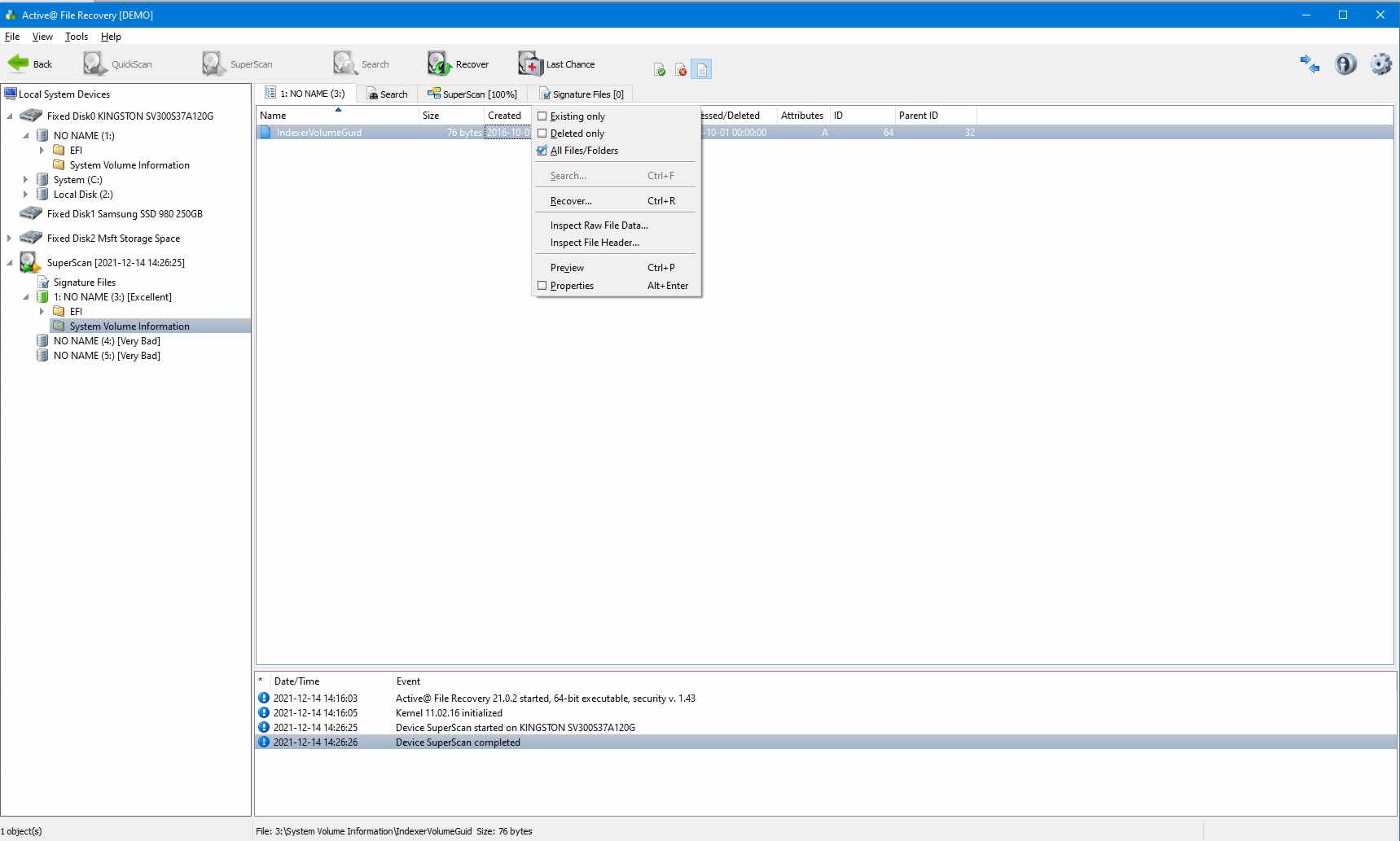Screen dimensions: 1400x841
Task: Click System (C:) volume icon
Action: tap(42, 179)
